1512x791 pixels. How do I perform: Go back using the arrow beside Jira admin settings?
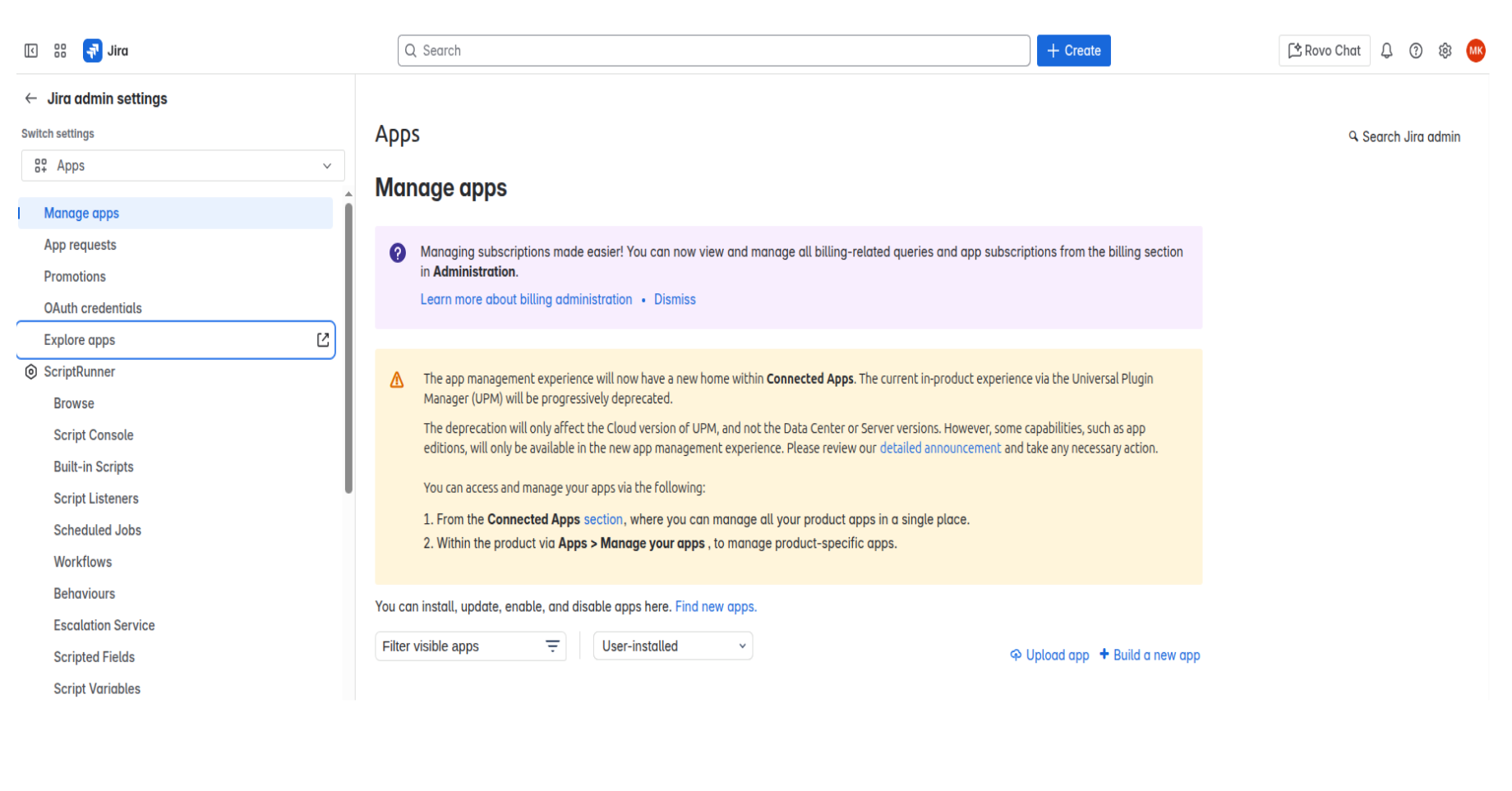(31, 99)
